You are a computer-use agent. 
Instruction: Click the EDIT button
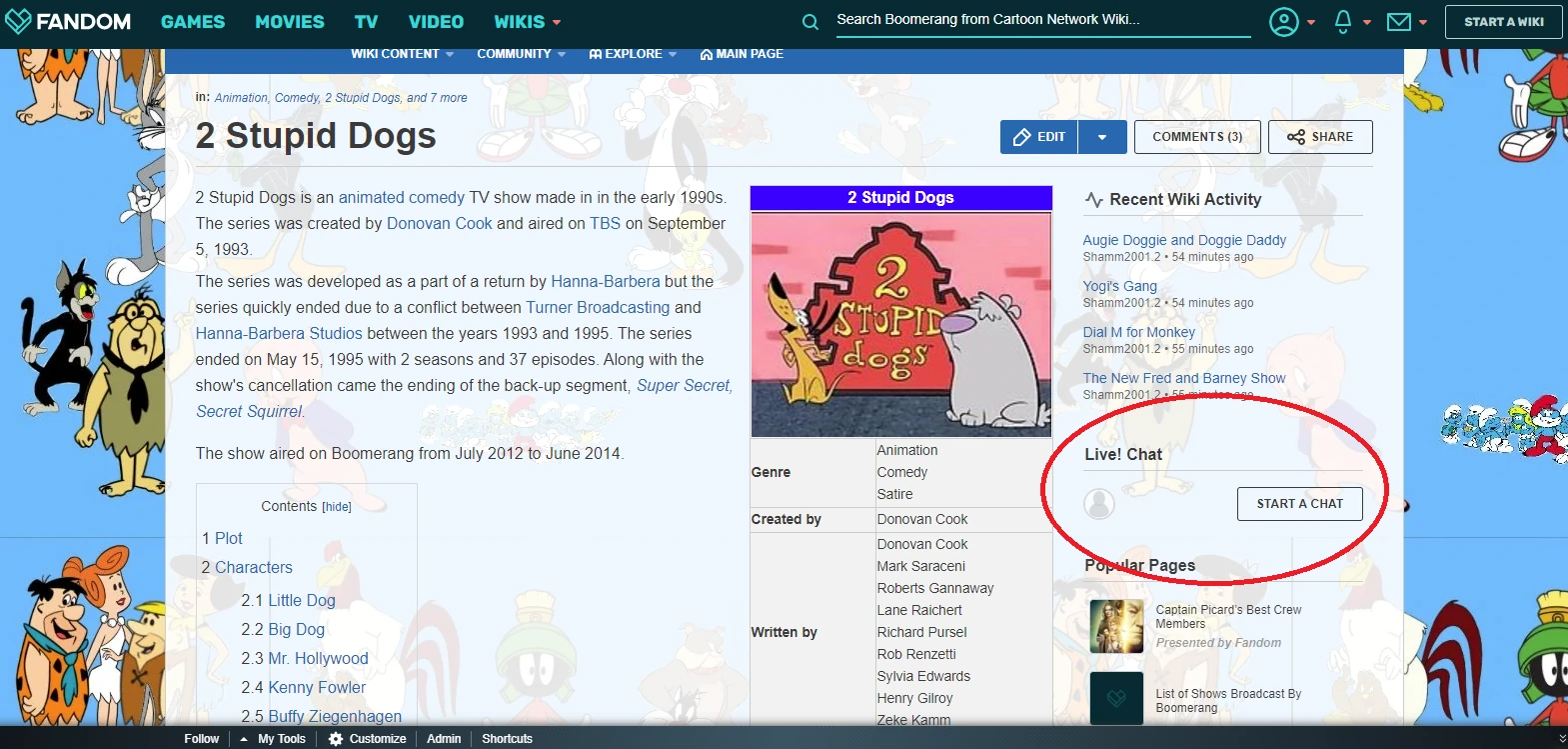tap(1039, 137)
